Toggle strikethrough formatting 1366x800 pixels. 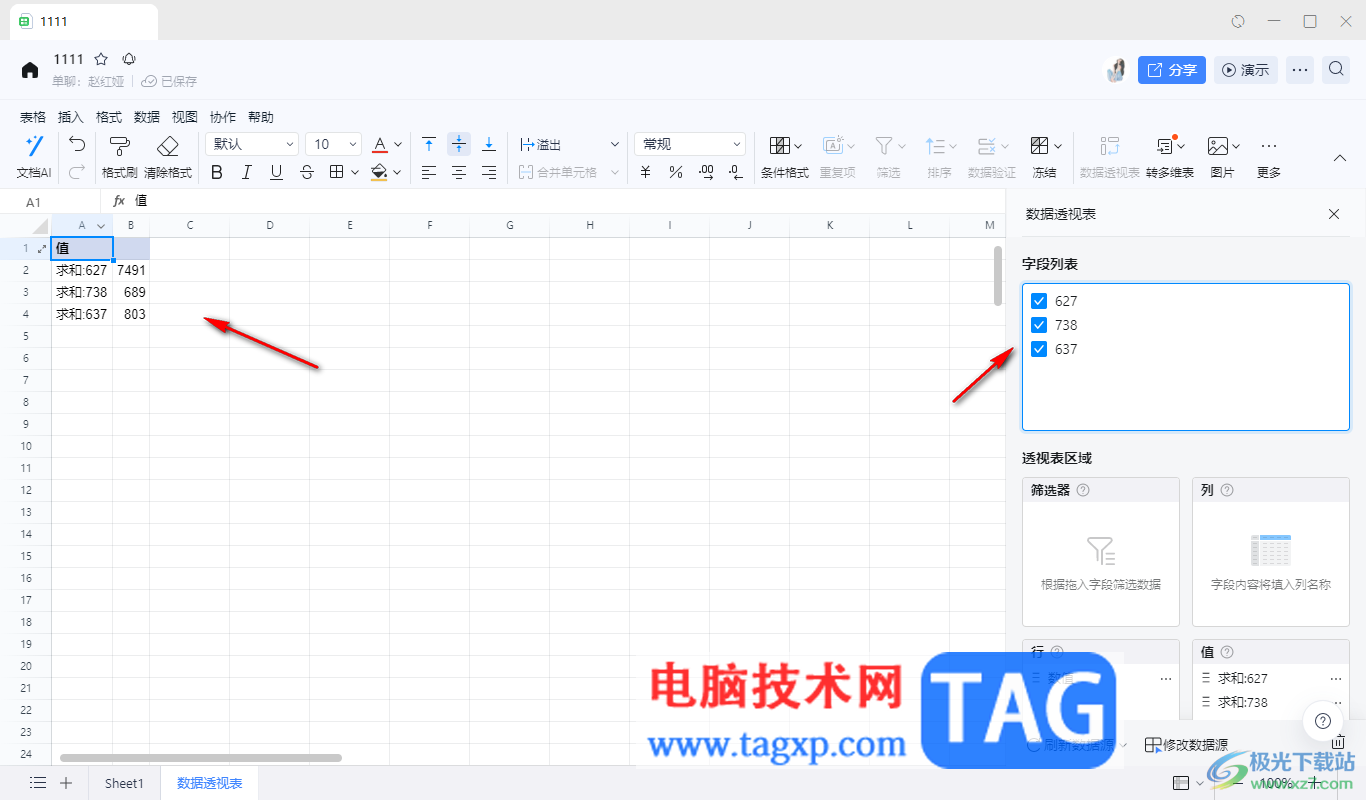307,172
